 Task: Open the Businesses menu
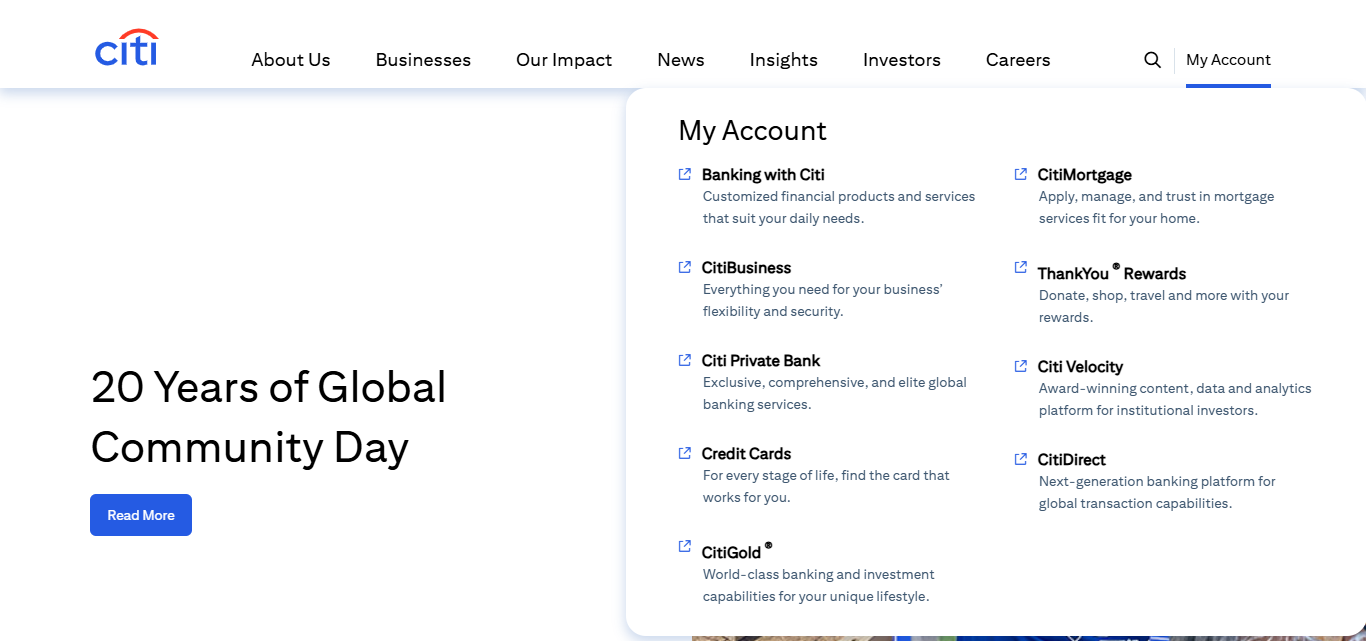click(423, 60)
